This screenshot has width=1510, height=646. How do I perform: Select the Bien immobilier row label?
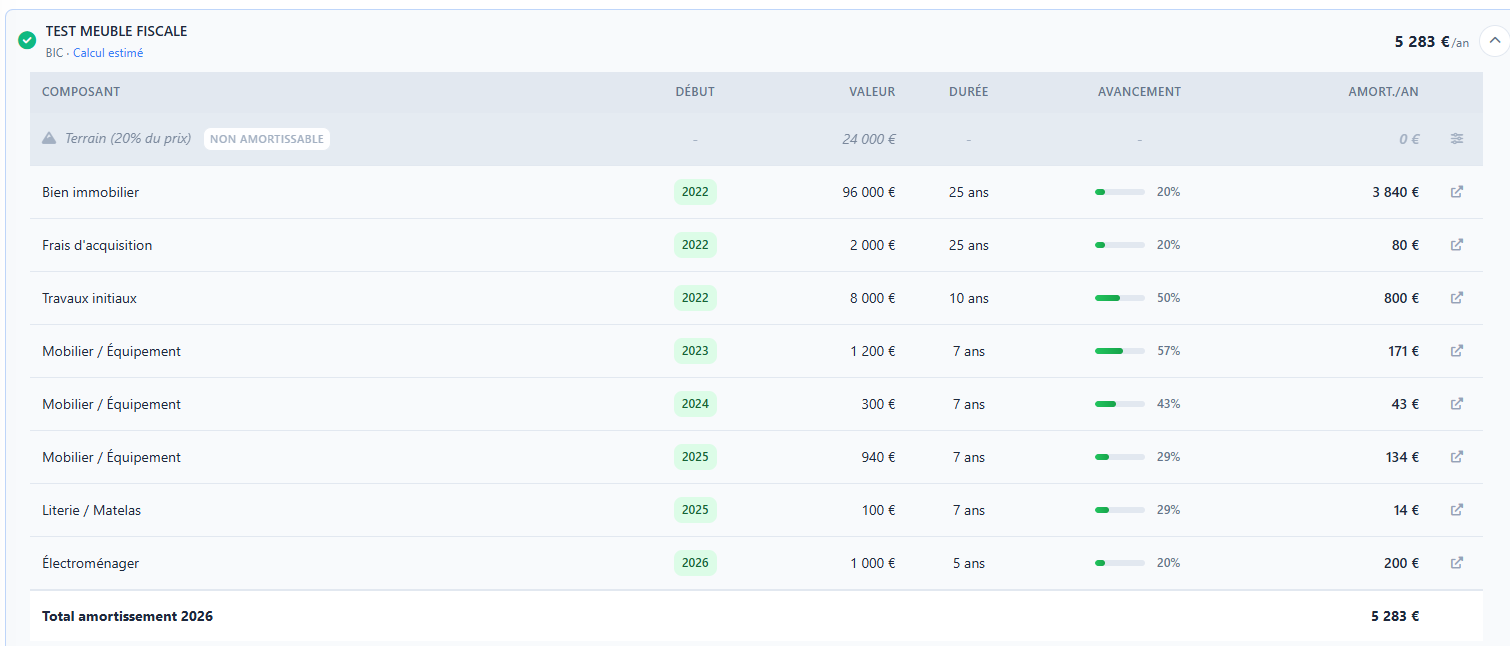[90, 192]
